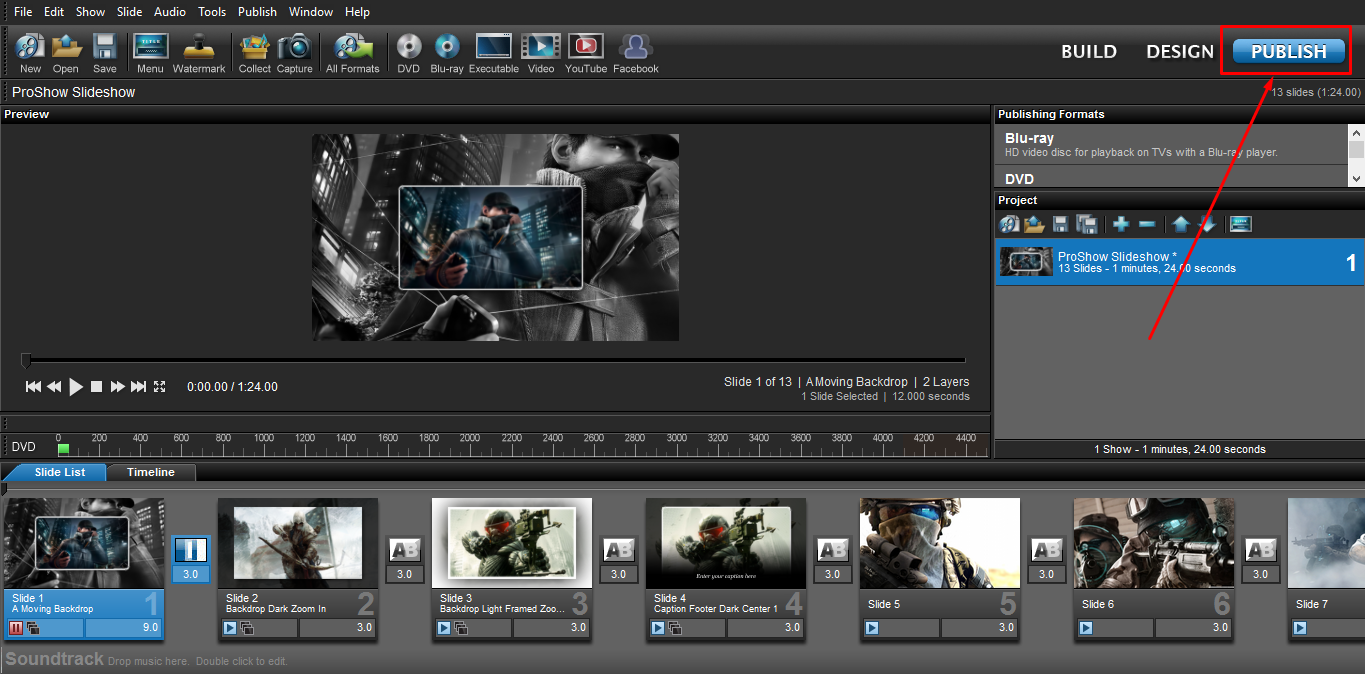This screenshot has width=1365, height=674.
Task: Click the Blu-ray toolbar icon
Action: [x=447, y=46]
